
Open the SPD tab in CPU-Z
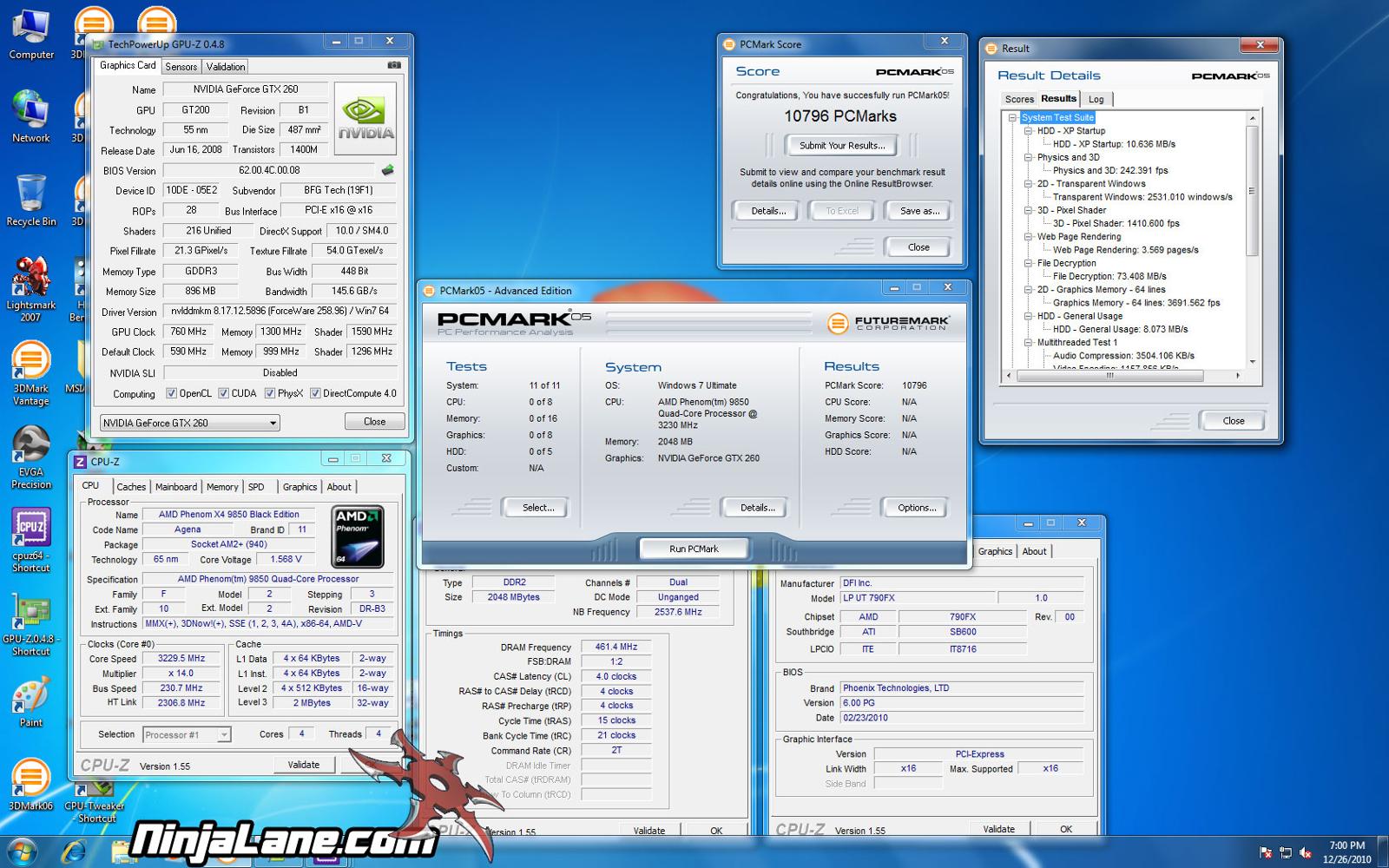[x=256, y=487]
